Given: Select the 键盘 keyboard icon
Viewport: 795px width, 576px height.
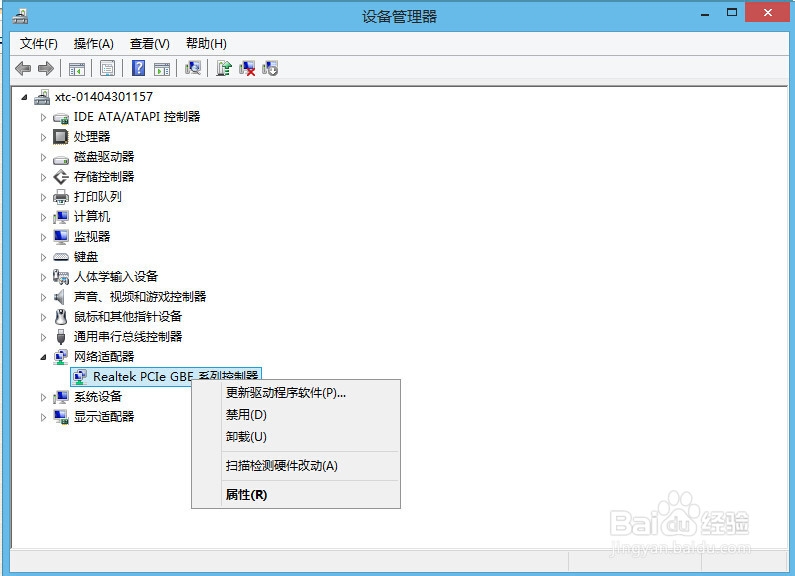Looking at the screenshot, I should click(61, 257).
